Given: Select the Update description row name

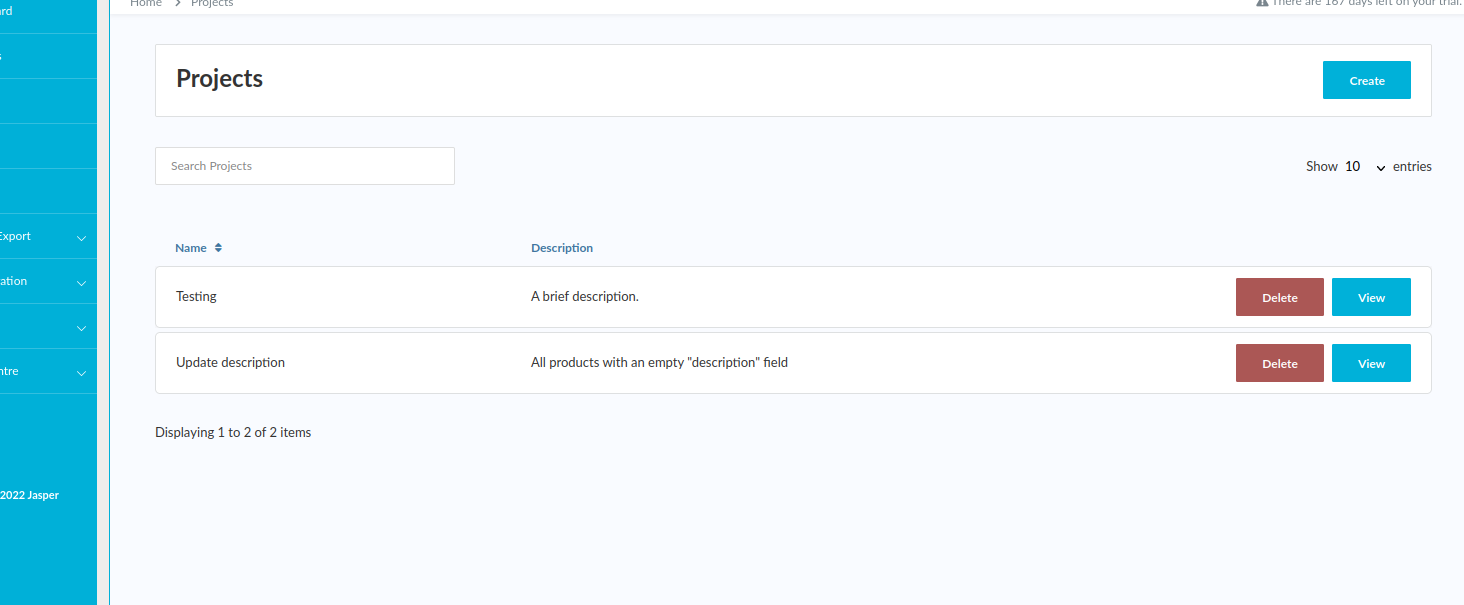Looking at the screenshot, I should [x=230, y=362].
